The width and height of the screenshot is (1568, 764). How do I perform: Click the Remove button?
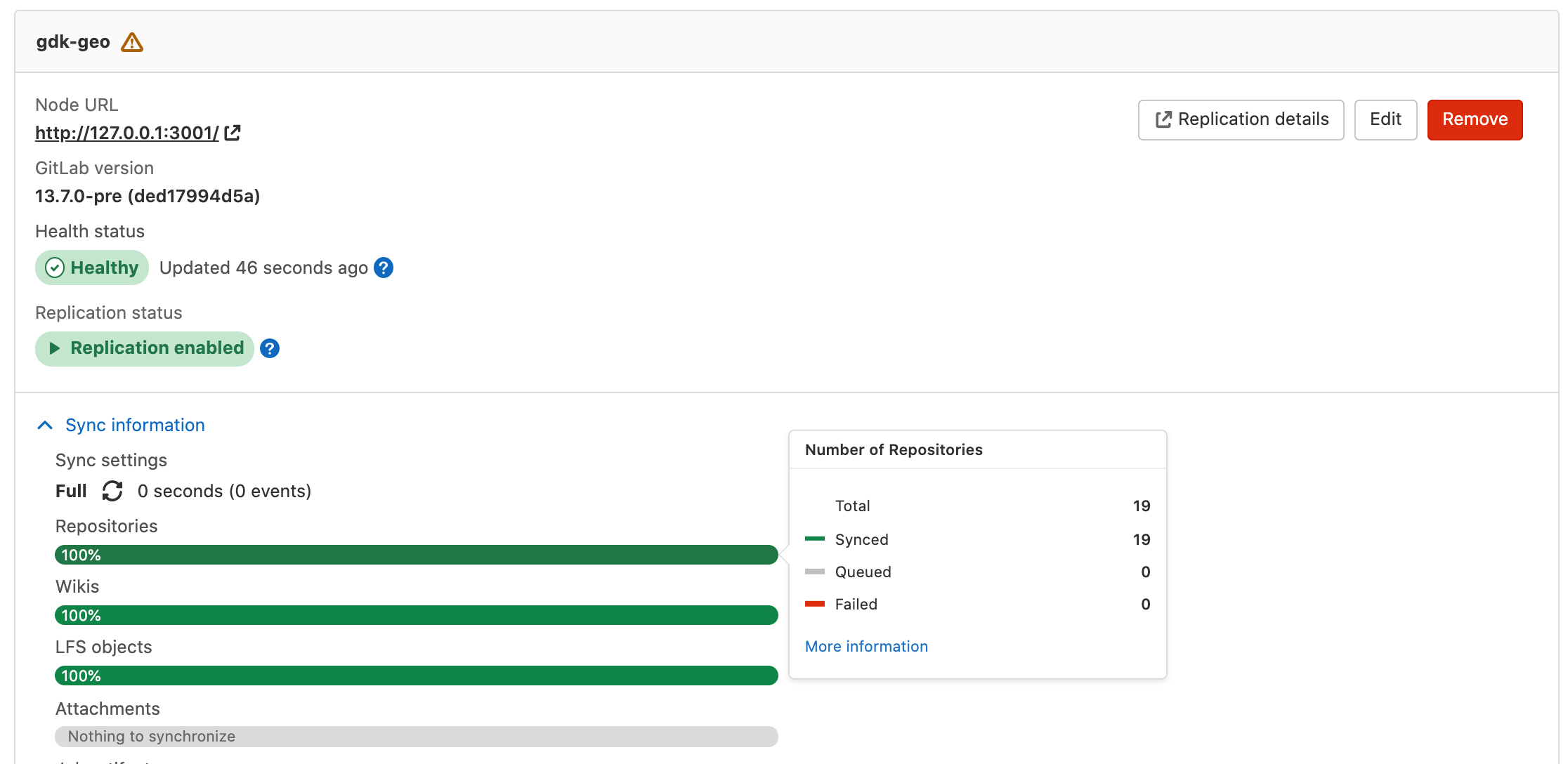1475,119
